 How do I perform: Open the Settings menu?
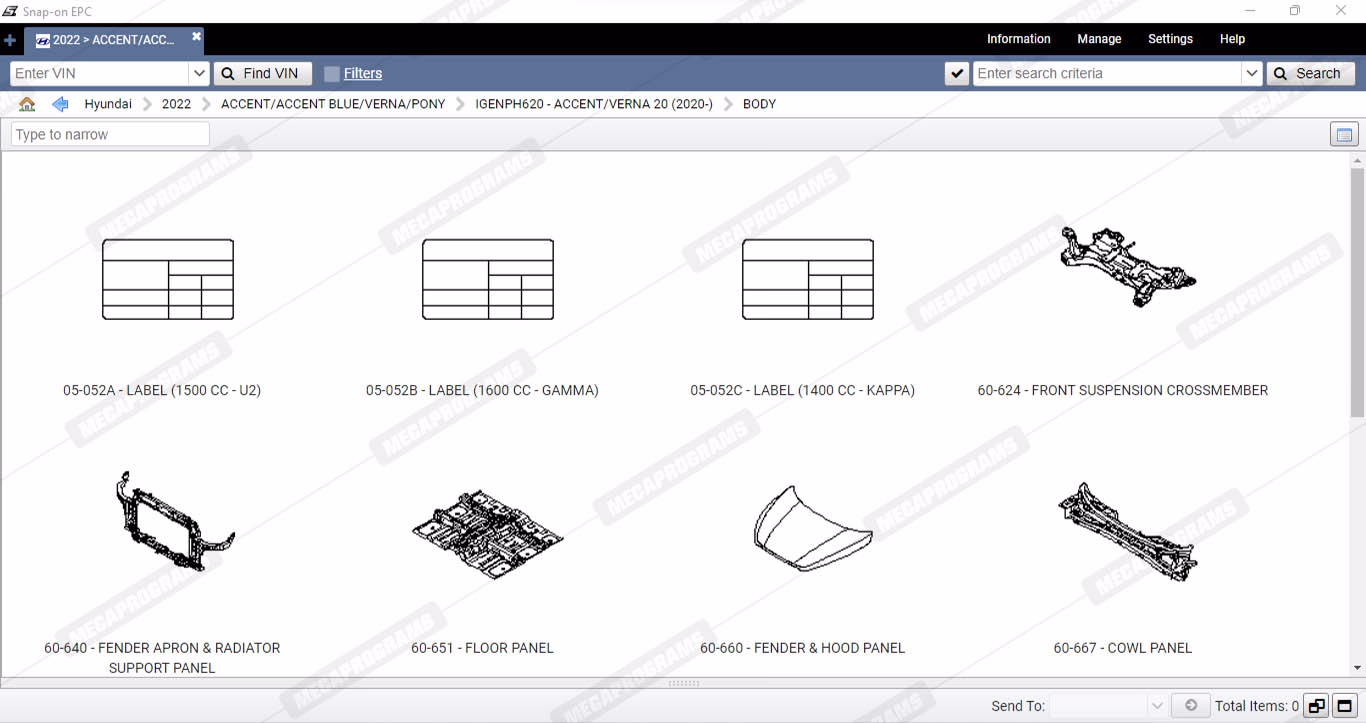[1170, 39]
